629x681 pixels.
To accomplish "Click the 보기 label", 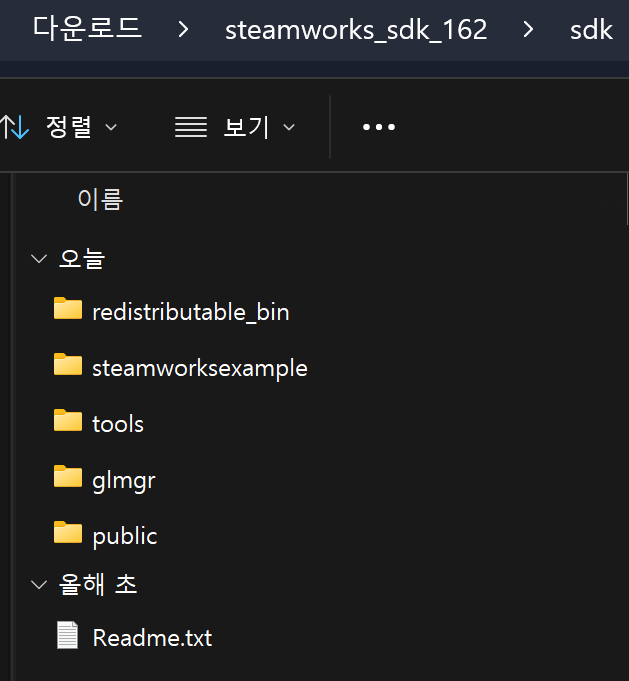I will point(246,127).
